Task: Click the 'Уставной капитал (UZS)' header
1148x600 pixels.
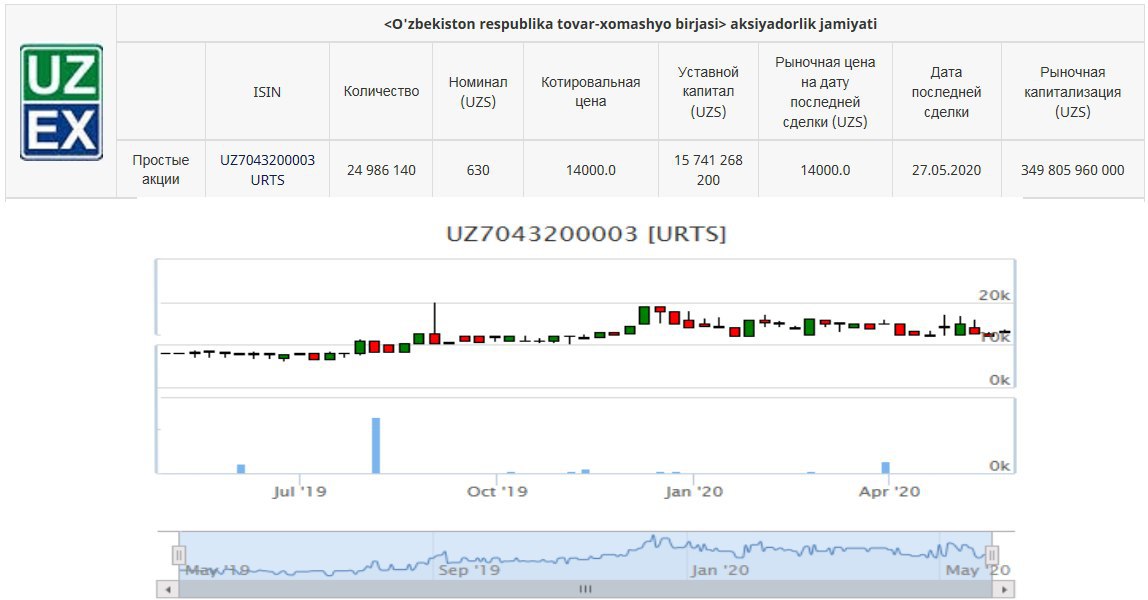Action: [x=708, y=91]
